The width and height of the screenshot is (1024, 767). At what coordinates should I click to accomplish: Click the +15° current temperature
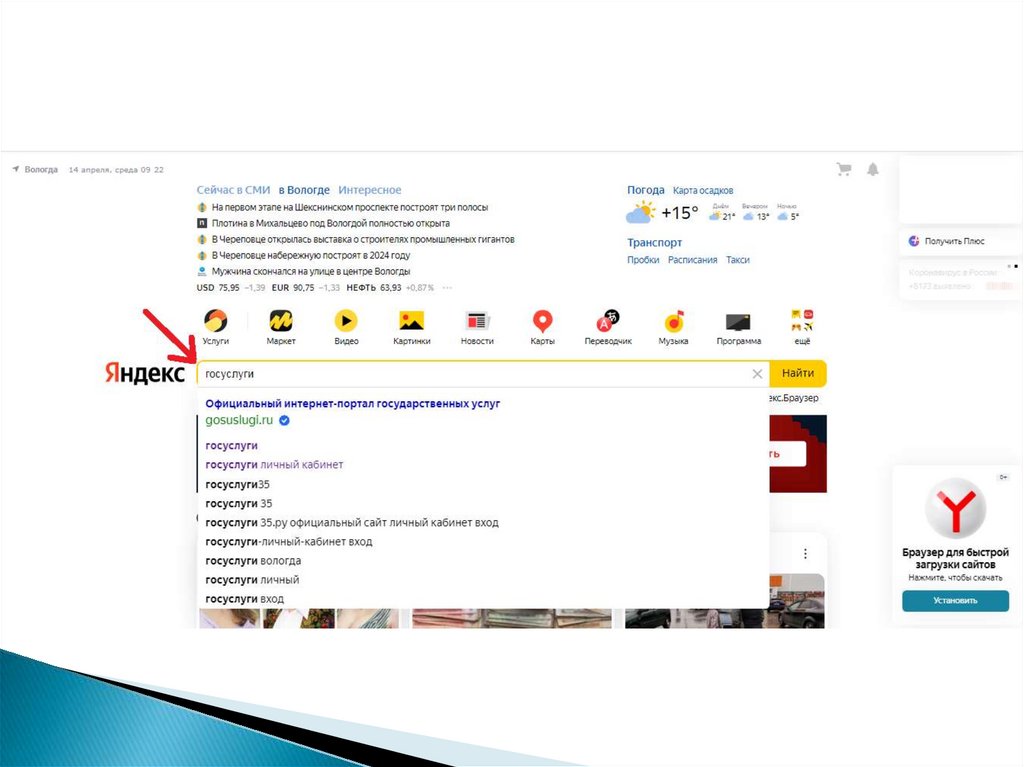click(x=679, y=213)
